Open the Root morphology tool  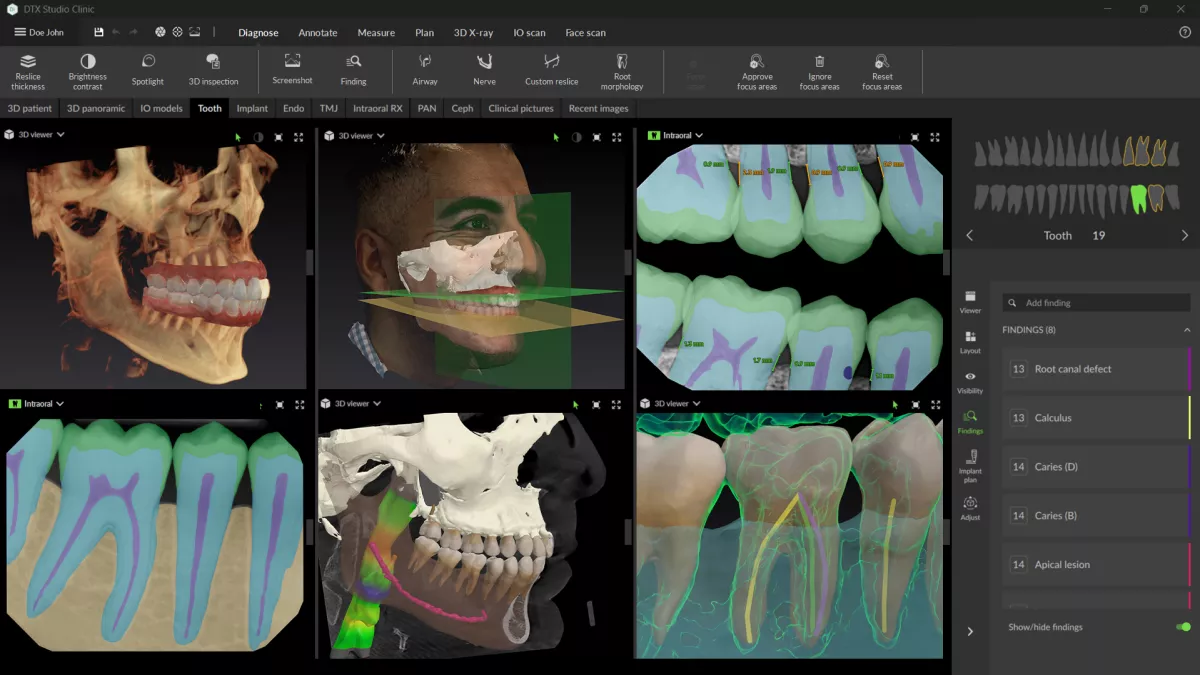[622, 70]
